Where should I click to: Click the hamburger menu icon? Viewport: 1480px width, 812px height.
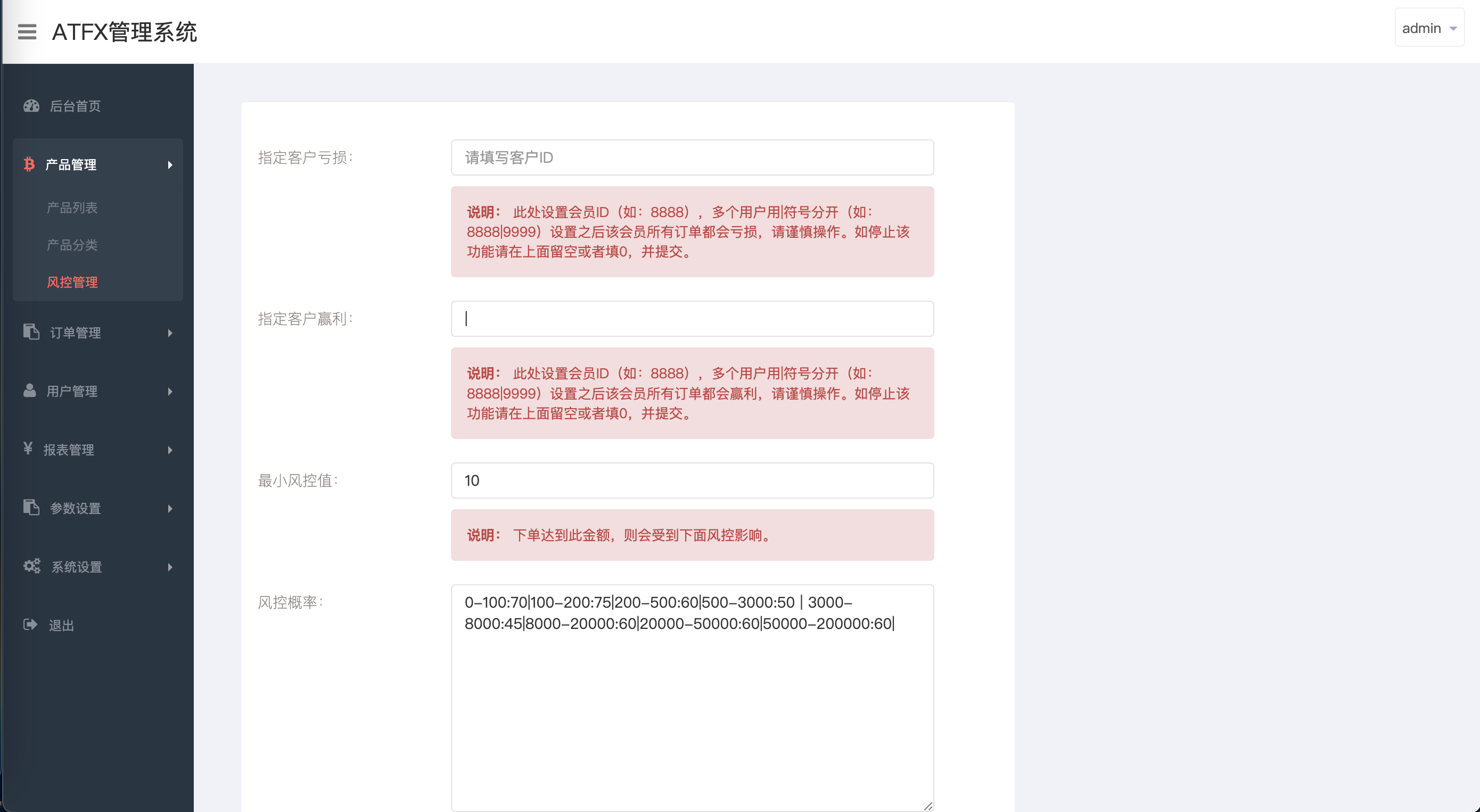coord(27,31)
